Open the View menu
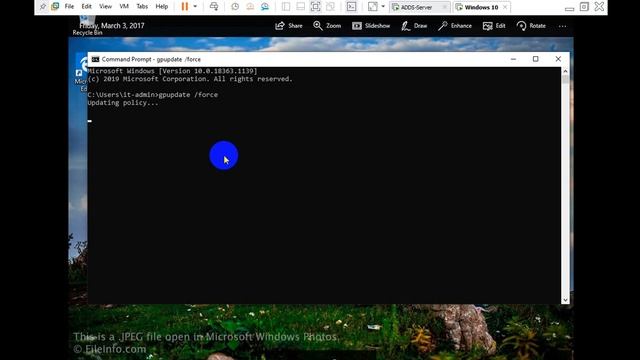640x360 pixels. click(x=105, y=7)
